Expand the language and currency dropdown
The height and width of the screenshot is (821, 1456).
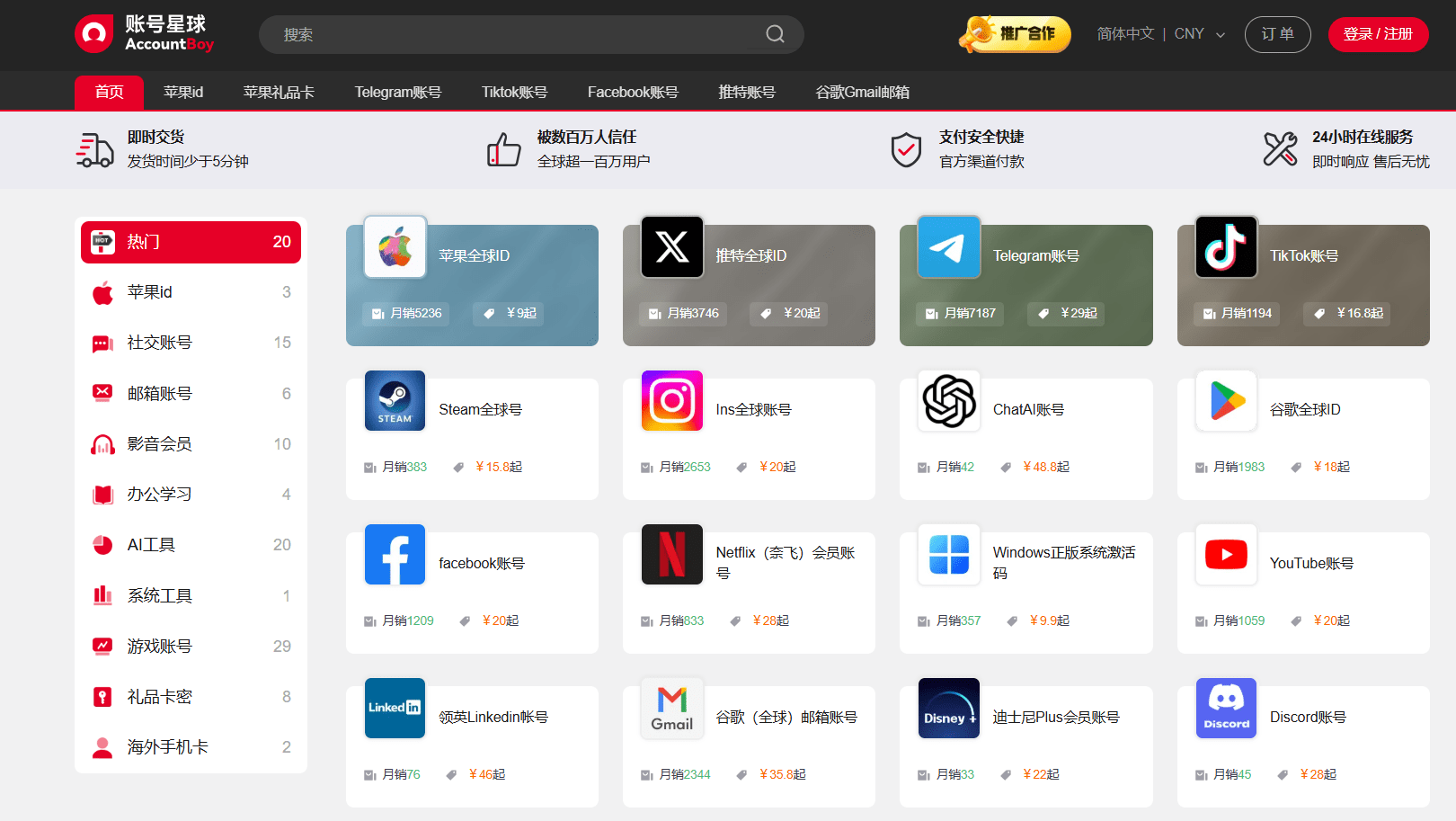point(1160,34)
